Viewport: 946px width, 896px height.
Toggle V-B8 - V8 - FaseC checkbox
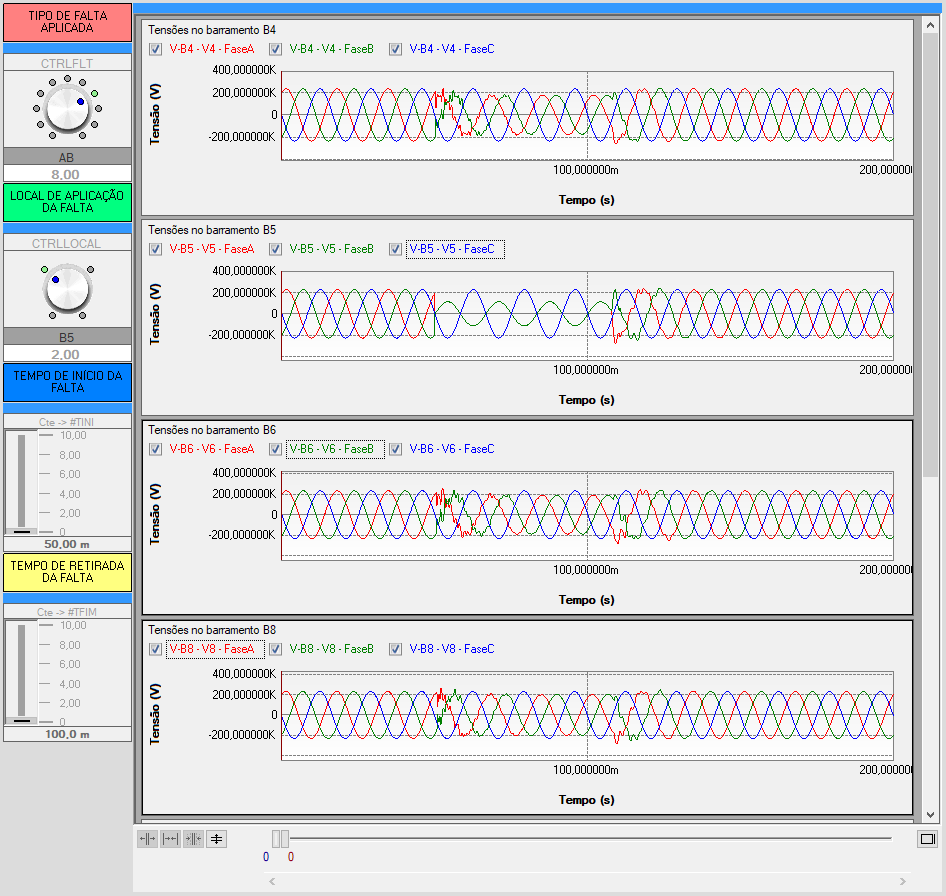[395, 649]
